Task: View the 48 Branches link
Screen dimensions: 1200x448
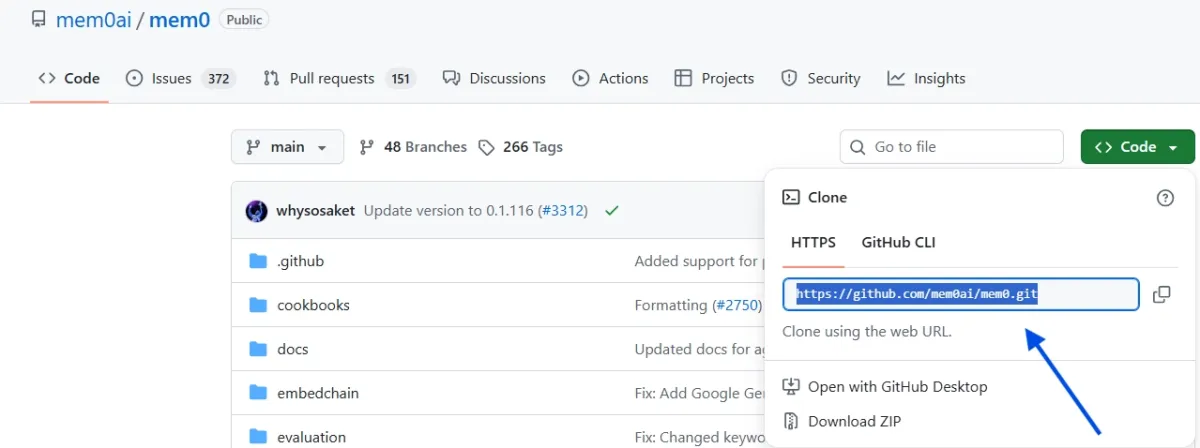Action: [413, 147]
